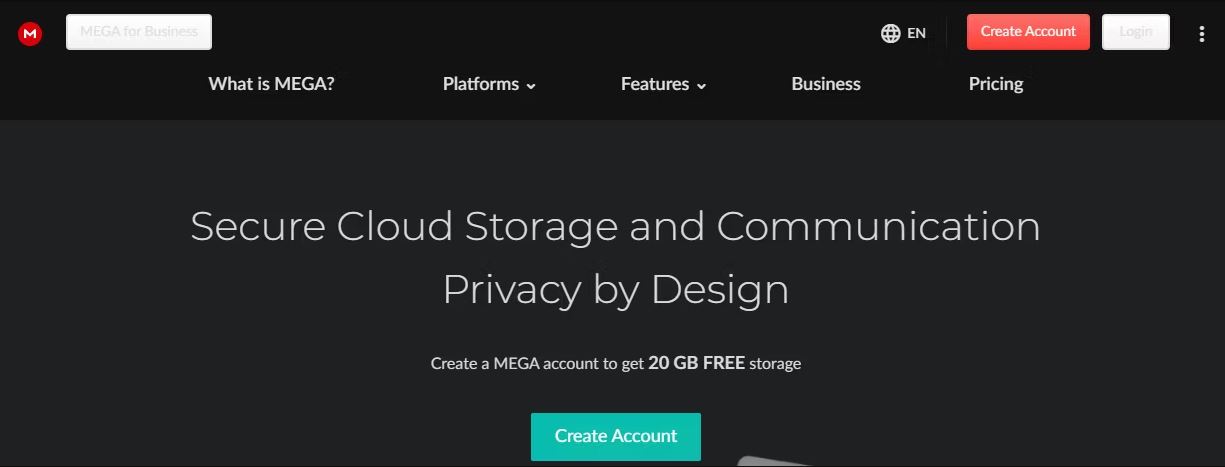Screen dimensions: 1225x467
Task: Click the Privacy by Design heading
Action: tap(615, 290)
